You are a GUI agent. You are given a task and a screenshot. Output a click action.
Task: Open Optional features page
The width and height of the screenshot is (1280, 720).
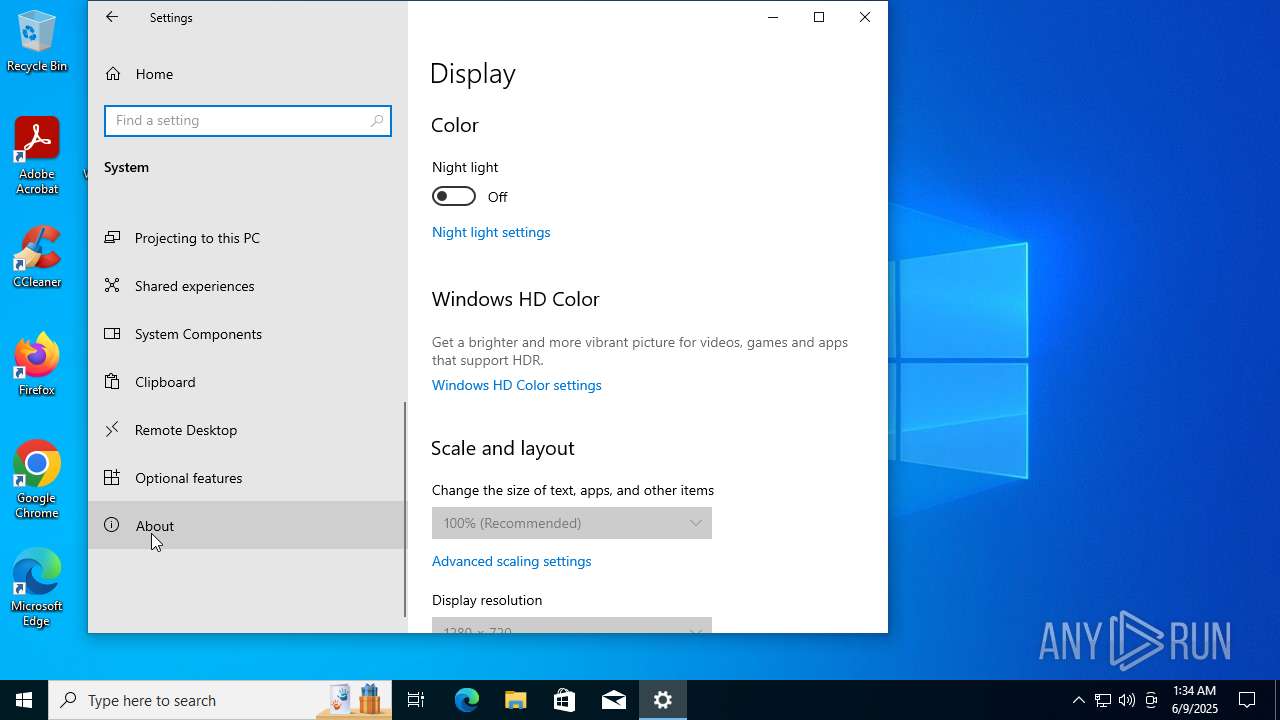click(247, 478)
